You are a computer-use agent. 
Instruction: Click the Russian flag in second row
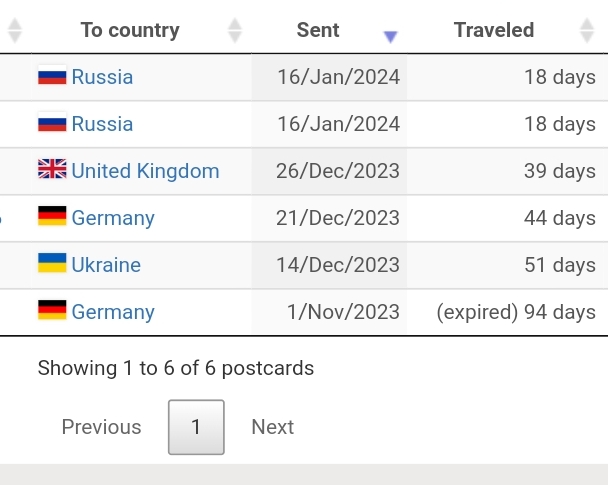[x=52, y=123]
